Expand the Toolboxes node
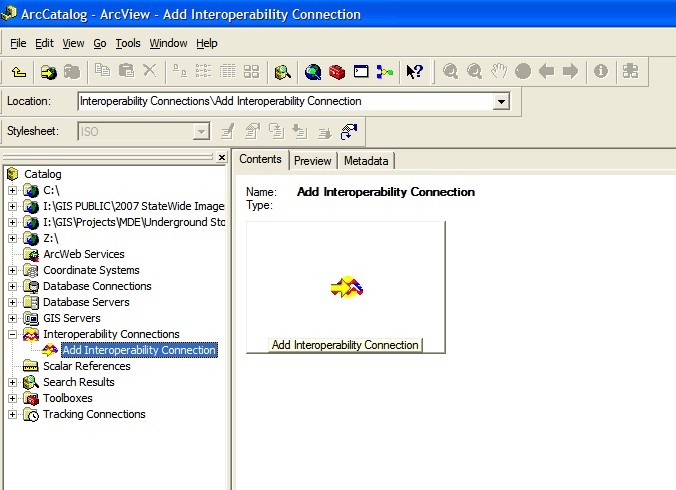This screenshot has height=490, width=676. pyautogui.click(x=13, y=398)
